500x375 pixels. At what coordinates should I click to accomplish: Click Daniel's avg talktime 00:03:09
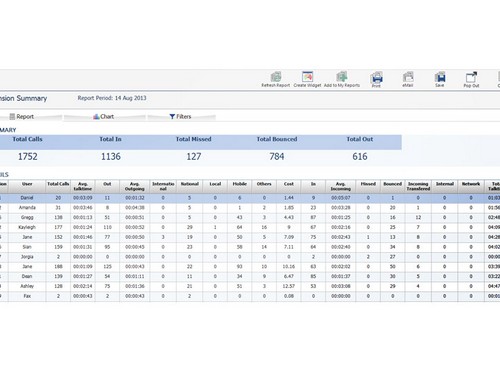point(83,198)
